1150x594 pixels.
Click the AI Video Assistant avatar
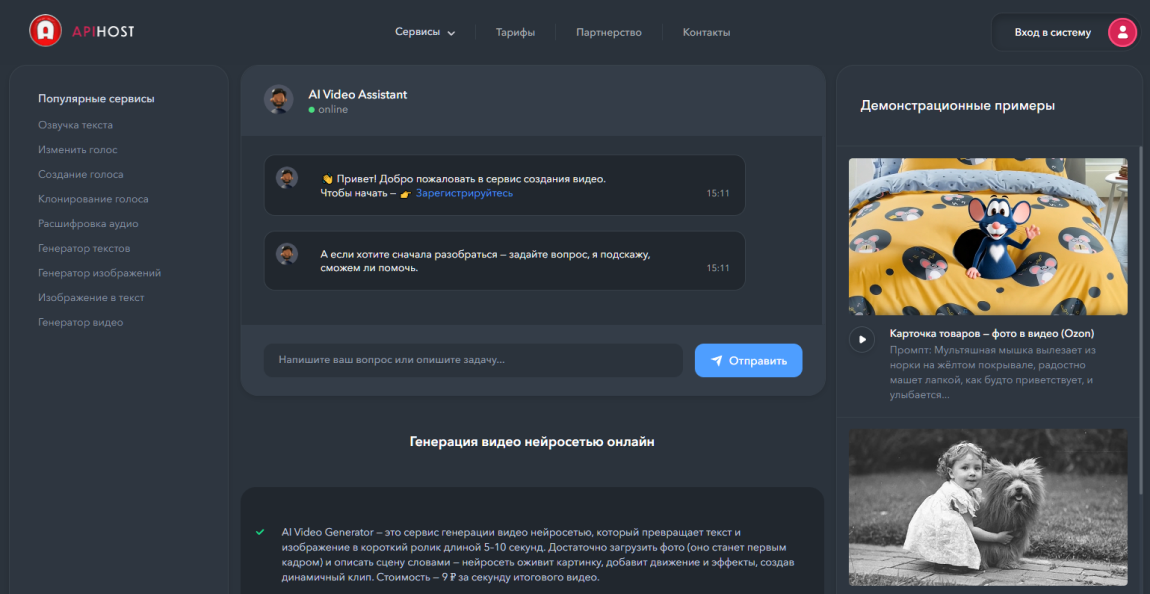pos(278,100)
